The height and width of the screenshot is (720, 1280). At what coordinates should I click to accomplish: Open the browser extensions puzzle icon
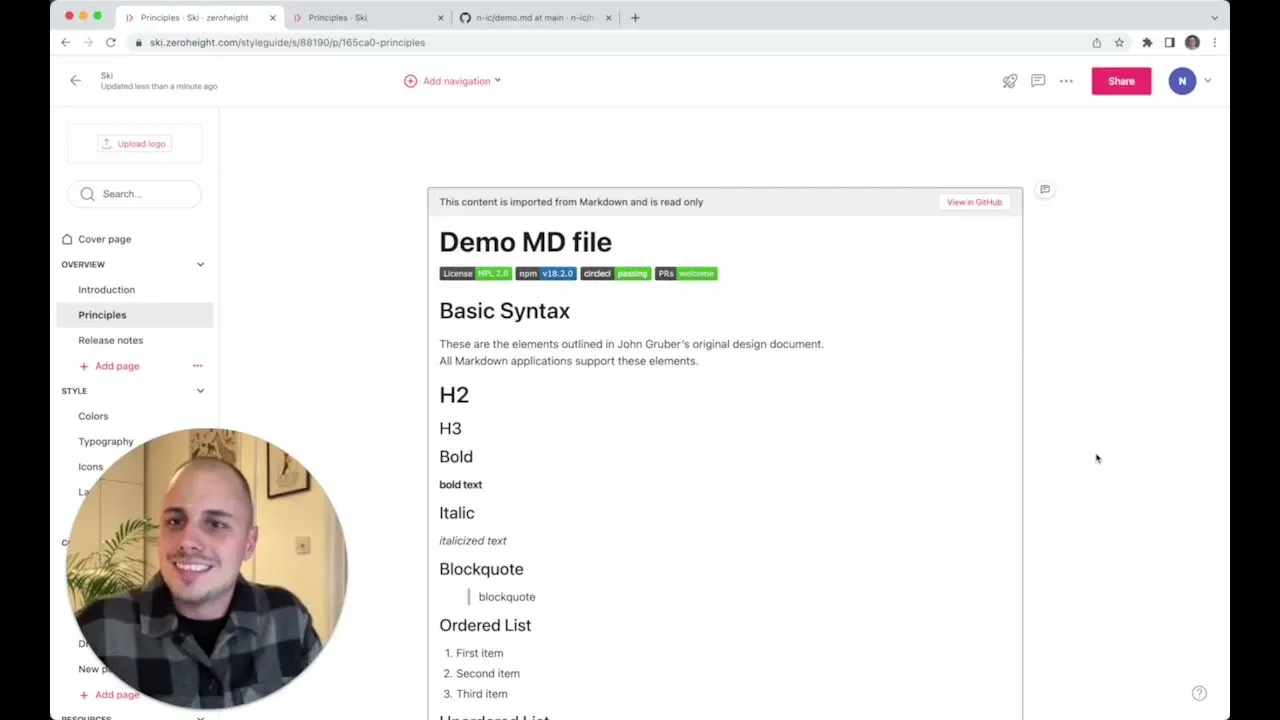1147,42
